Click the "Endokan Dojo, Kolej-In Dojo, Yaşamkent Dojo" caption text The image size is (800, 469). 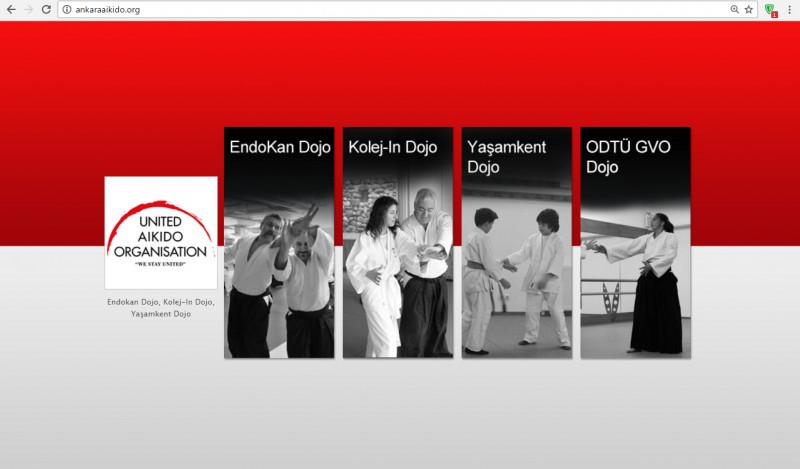[161, 308]
